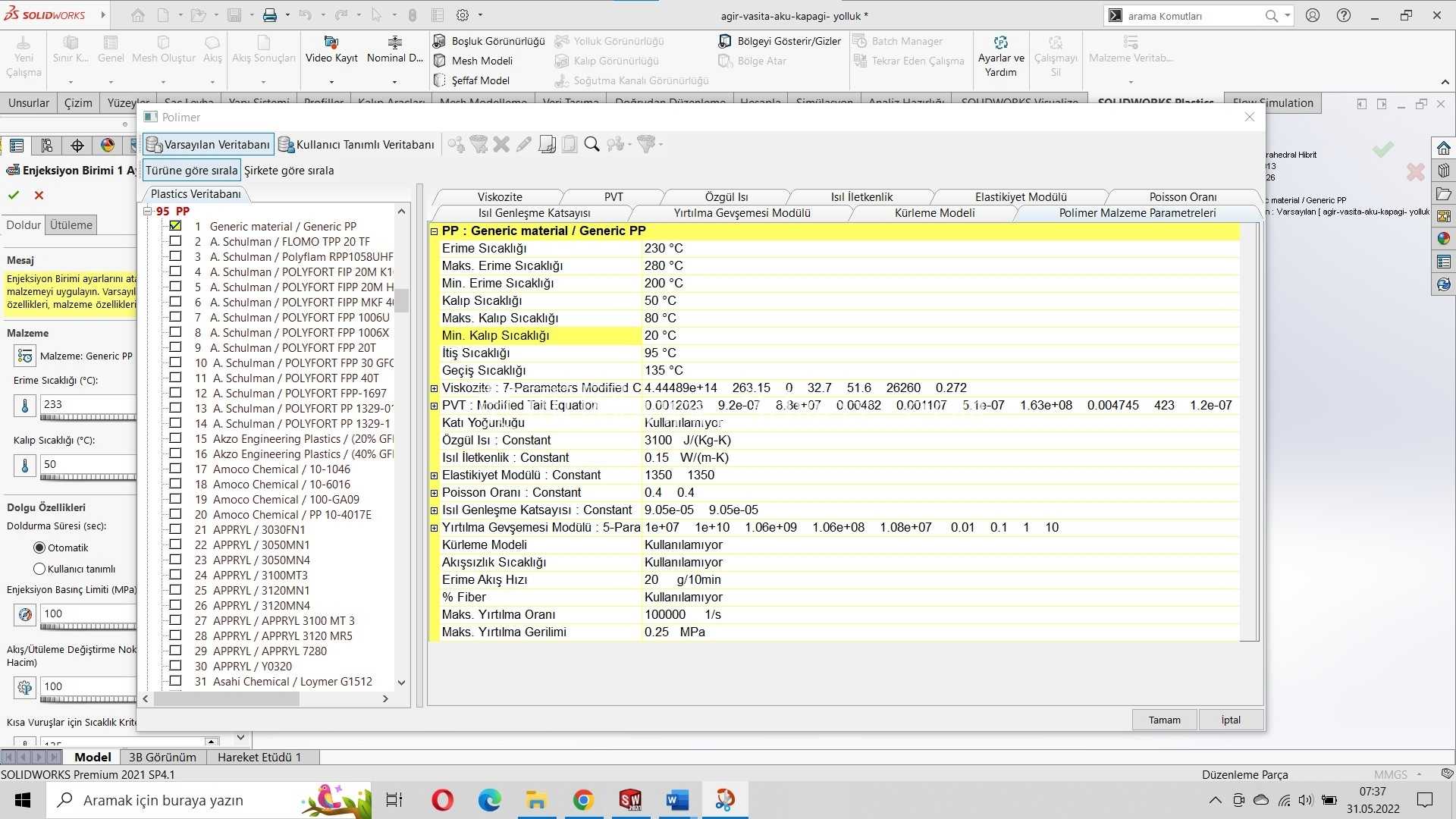Screen dimensions: 1456x819
Task: Toggle Boşluk Görünürlüğü
Action: pos(489,41)
